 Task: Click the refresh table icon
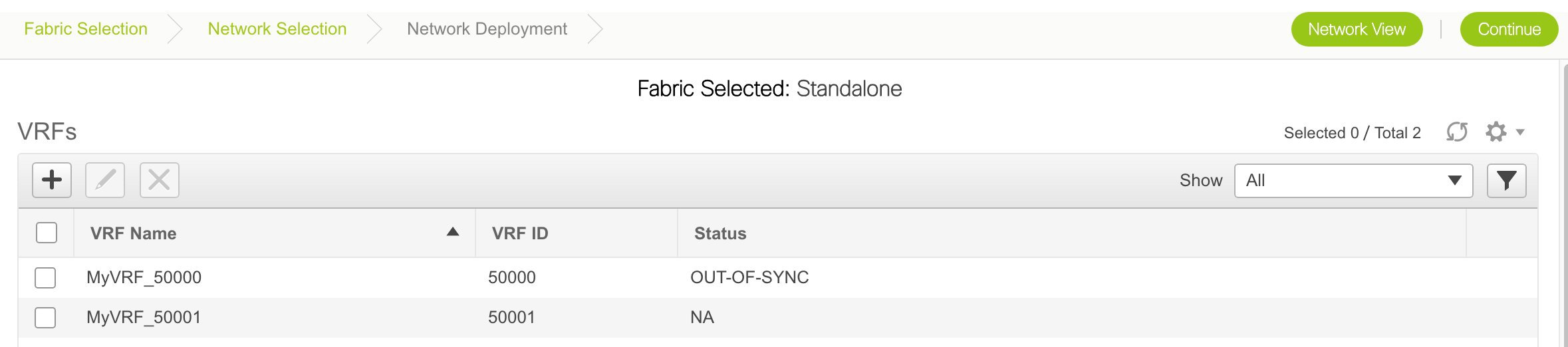(1456, 132)
